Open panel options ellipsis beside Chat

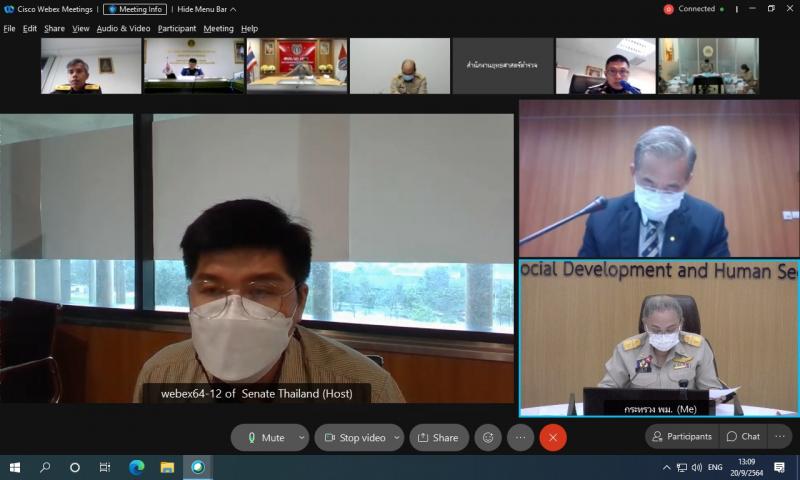(780, 437)
